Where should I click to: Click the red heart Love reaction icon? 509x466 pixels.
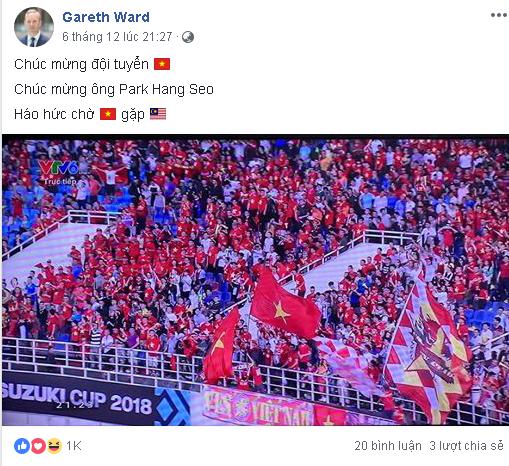(x=38, y=446)
